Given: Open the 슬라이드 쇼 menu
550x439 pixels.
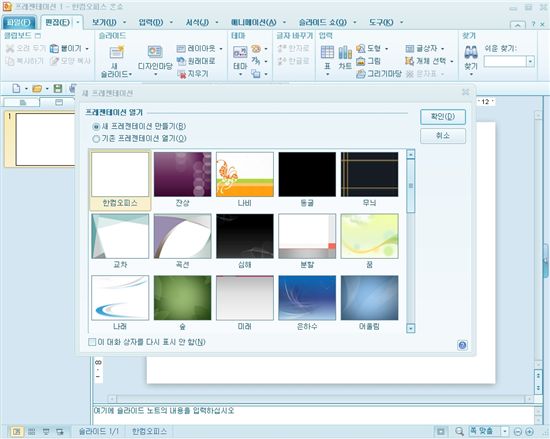Looking at the screenshot, I should coord(322,22).
